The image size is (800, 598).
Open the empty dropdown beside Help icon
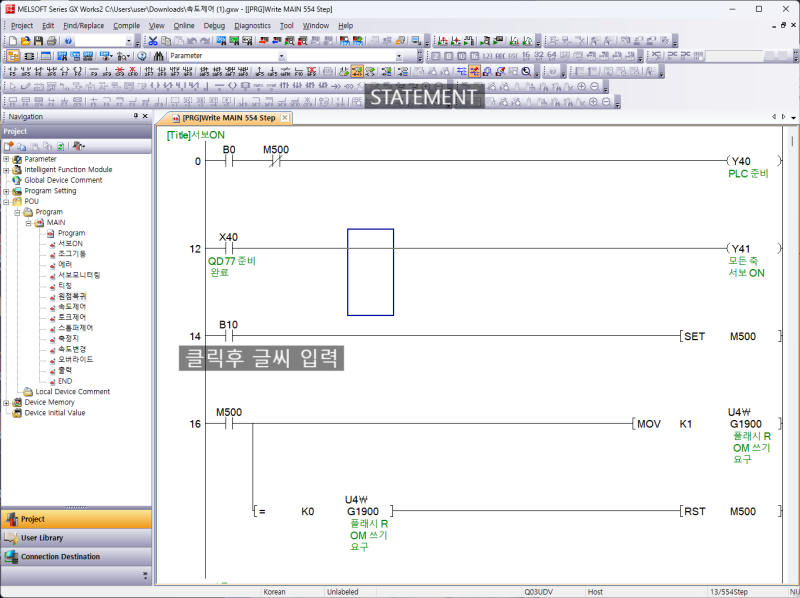129,41
